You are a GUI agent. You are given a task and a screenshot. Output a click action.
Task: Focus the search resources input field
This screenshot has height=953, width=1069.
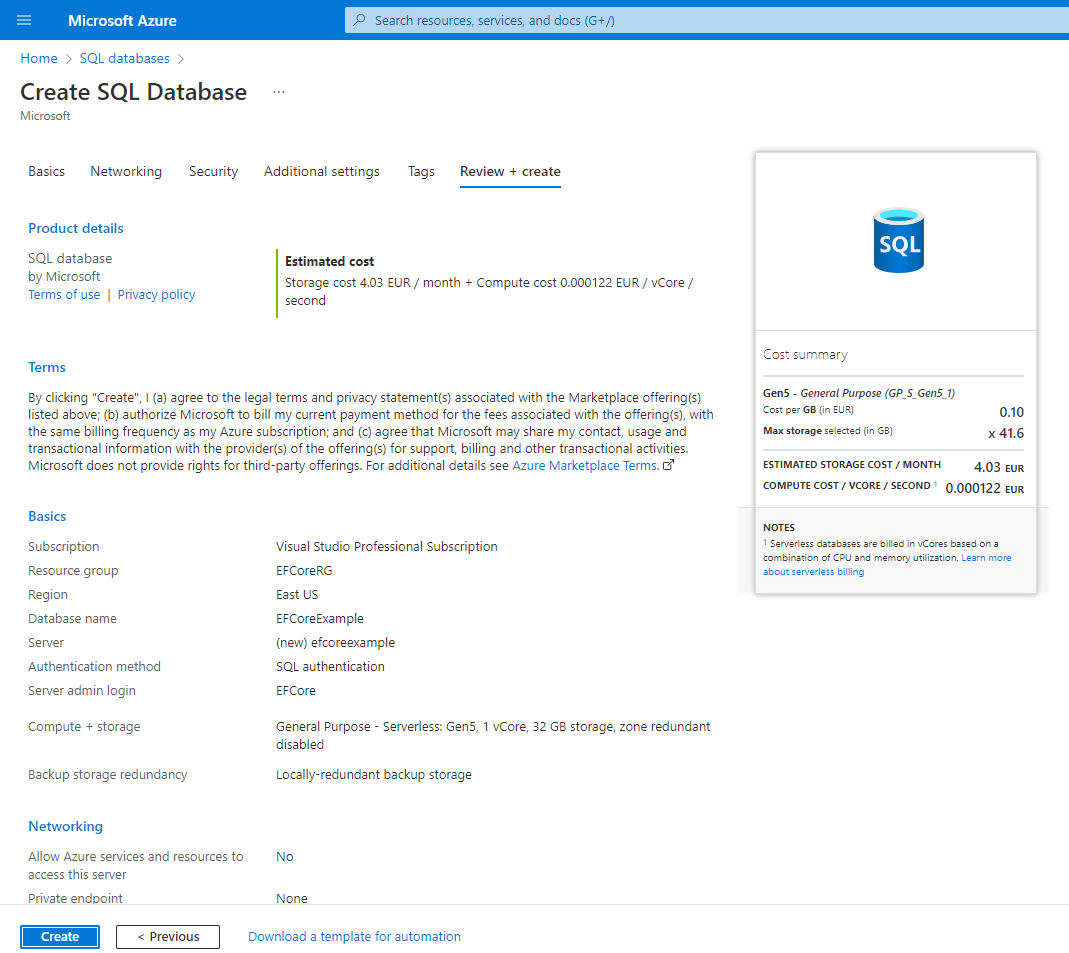coord(700,20)
